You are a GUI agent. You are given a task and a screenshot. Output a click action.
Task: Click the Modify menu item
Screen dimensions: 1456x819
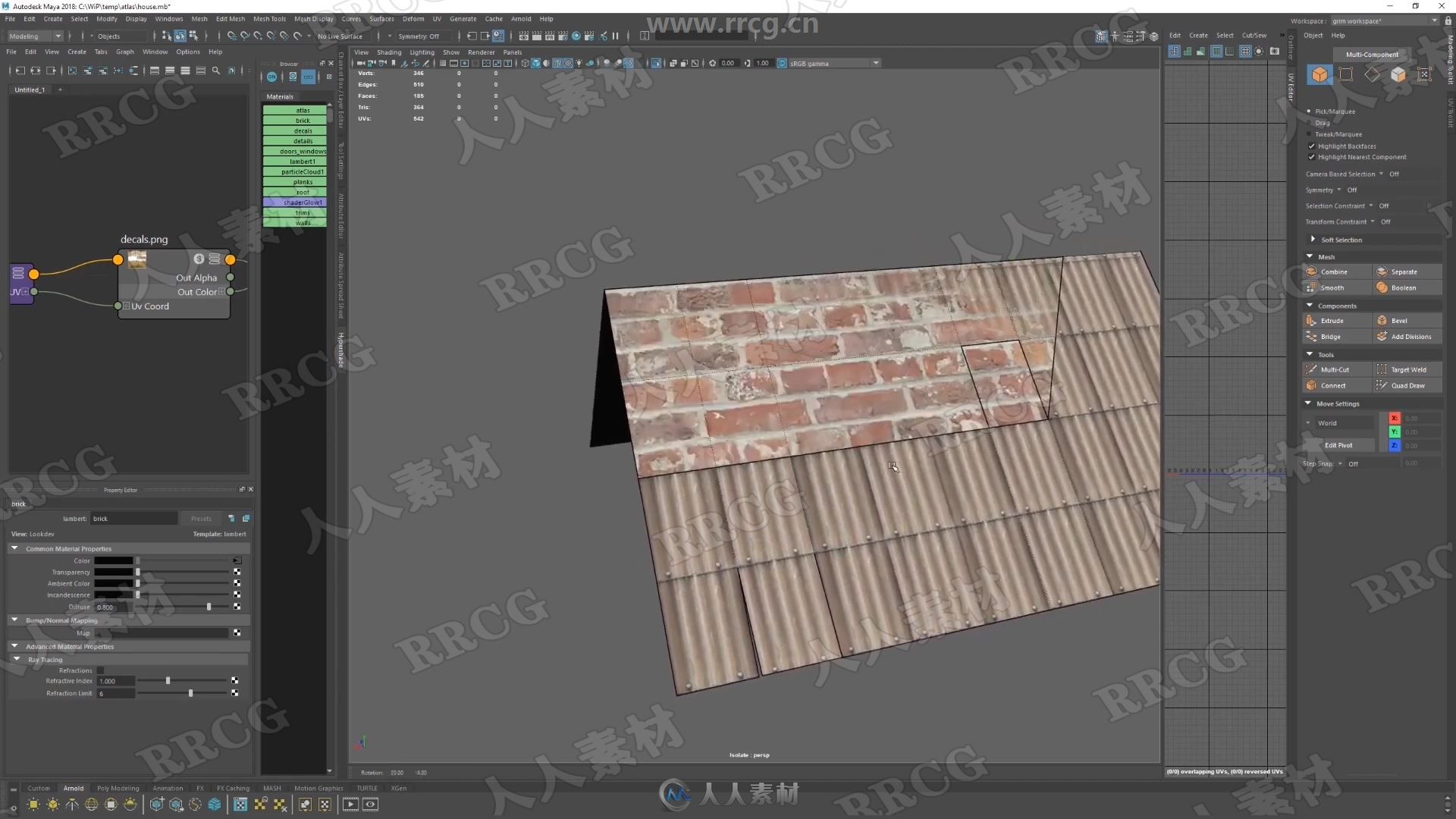[x=109, y=20]
